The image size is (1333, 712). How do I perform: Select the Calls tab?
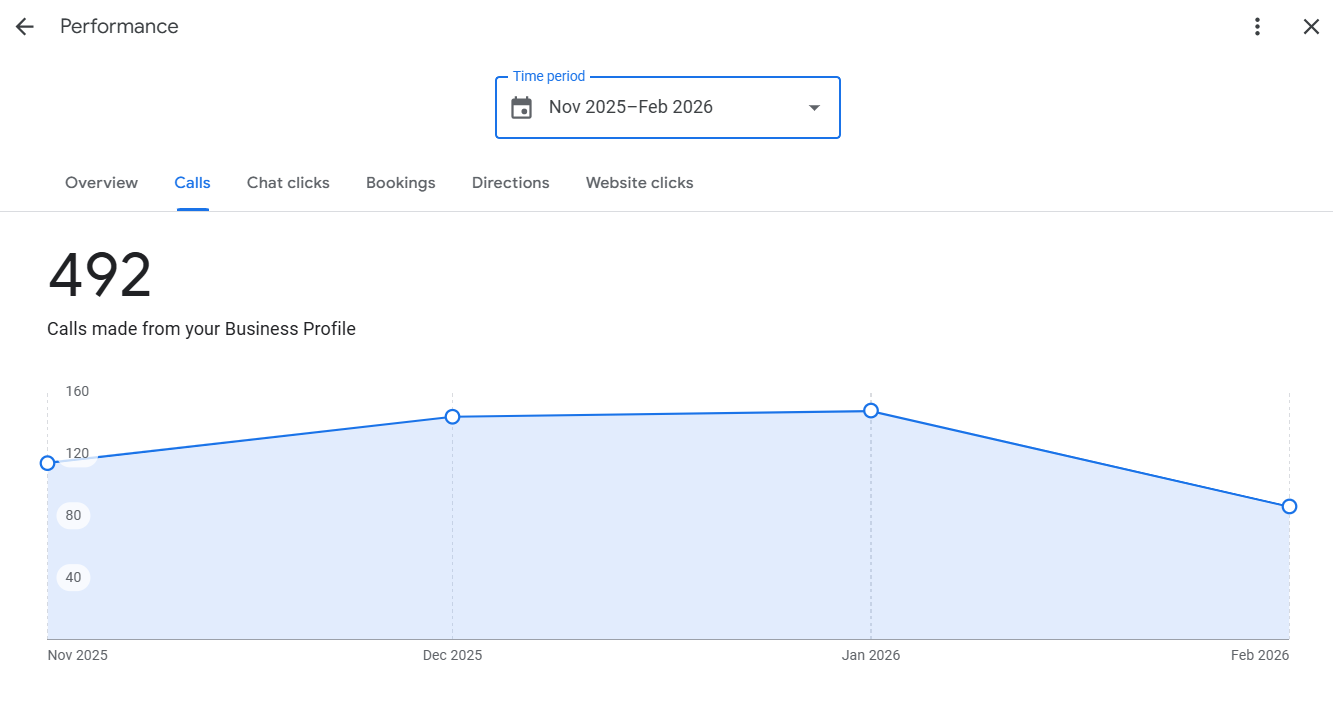[192, 183]
